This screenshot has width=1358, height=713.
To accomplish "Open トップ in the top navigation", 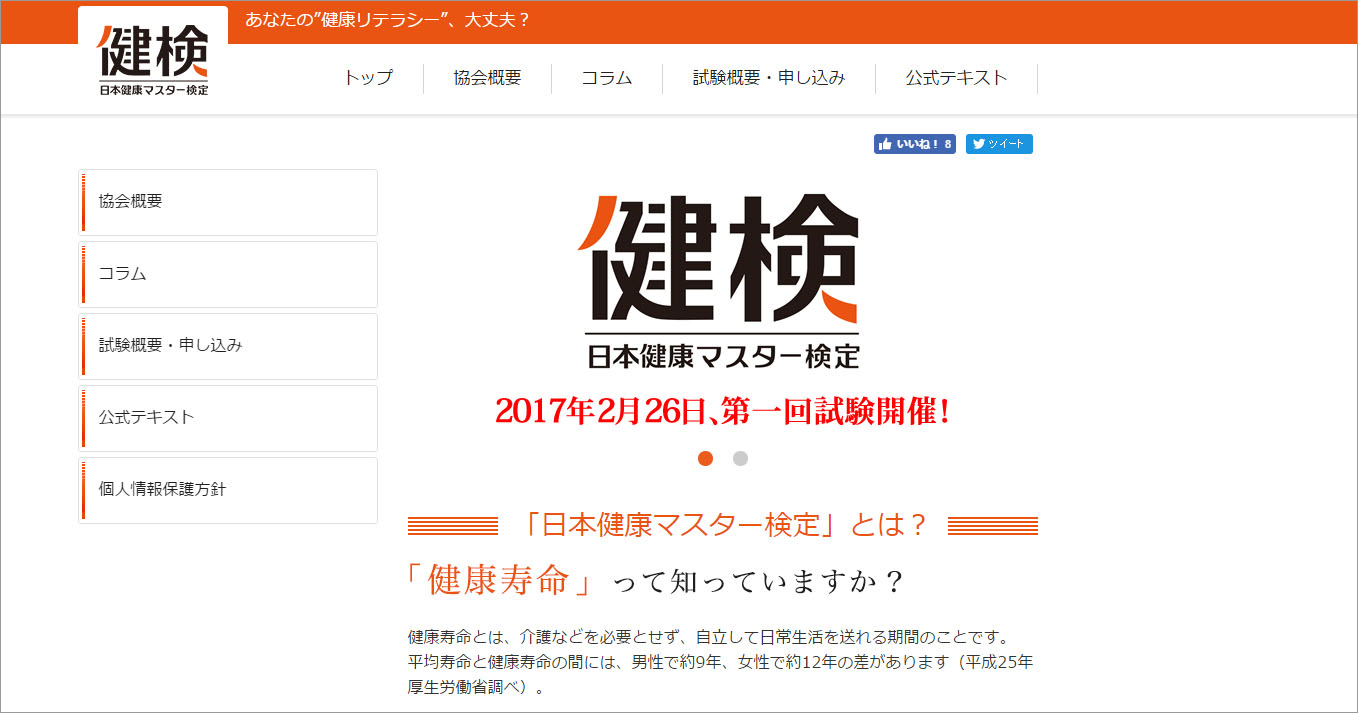I will point(368,78).
